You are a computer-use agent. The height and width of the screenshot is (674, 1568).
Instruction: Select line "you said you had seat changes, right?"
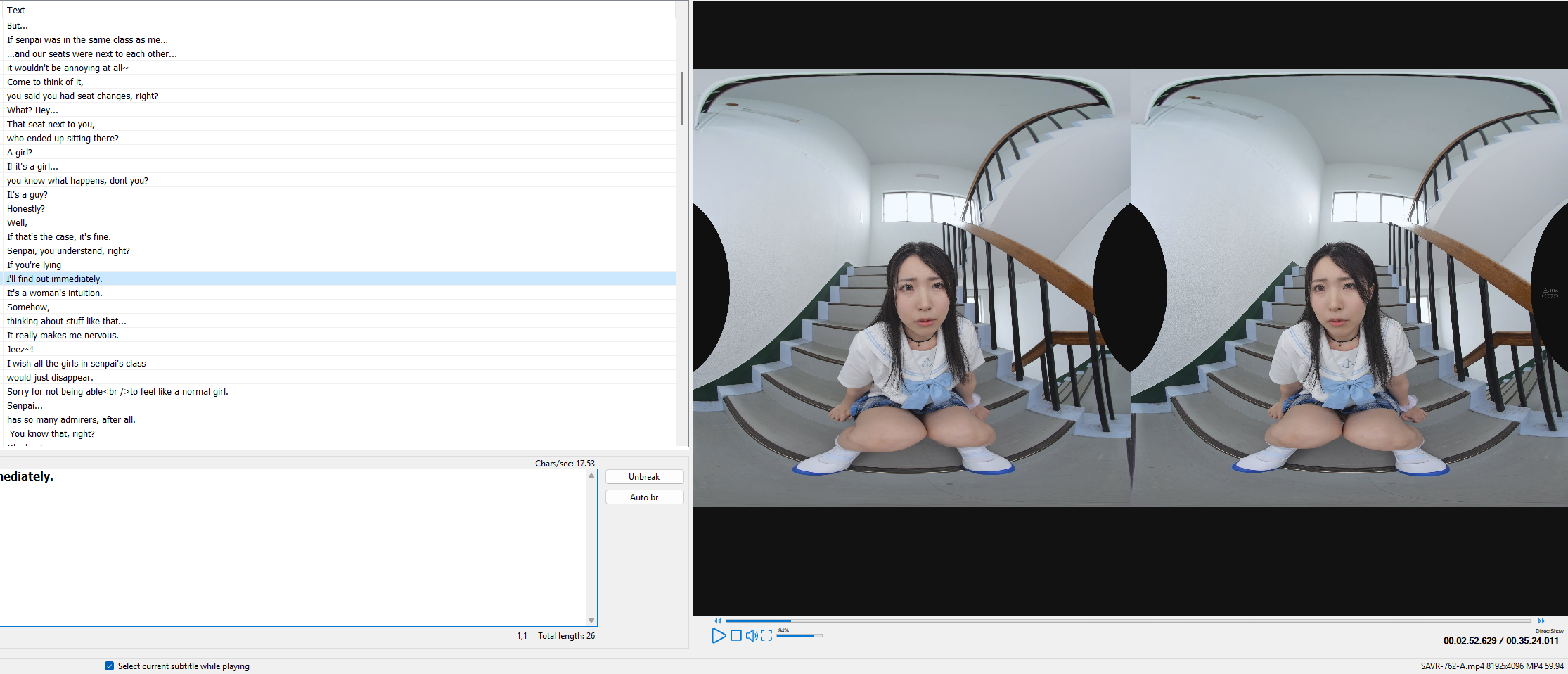pyautogui.click(x=339, y=96)
